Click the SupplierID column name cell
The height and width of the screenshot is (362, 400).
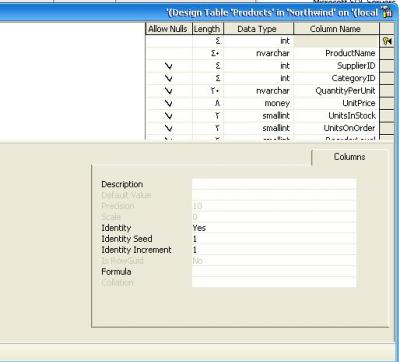(336, 66)
